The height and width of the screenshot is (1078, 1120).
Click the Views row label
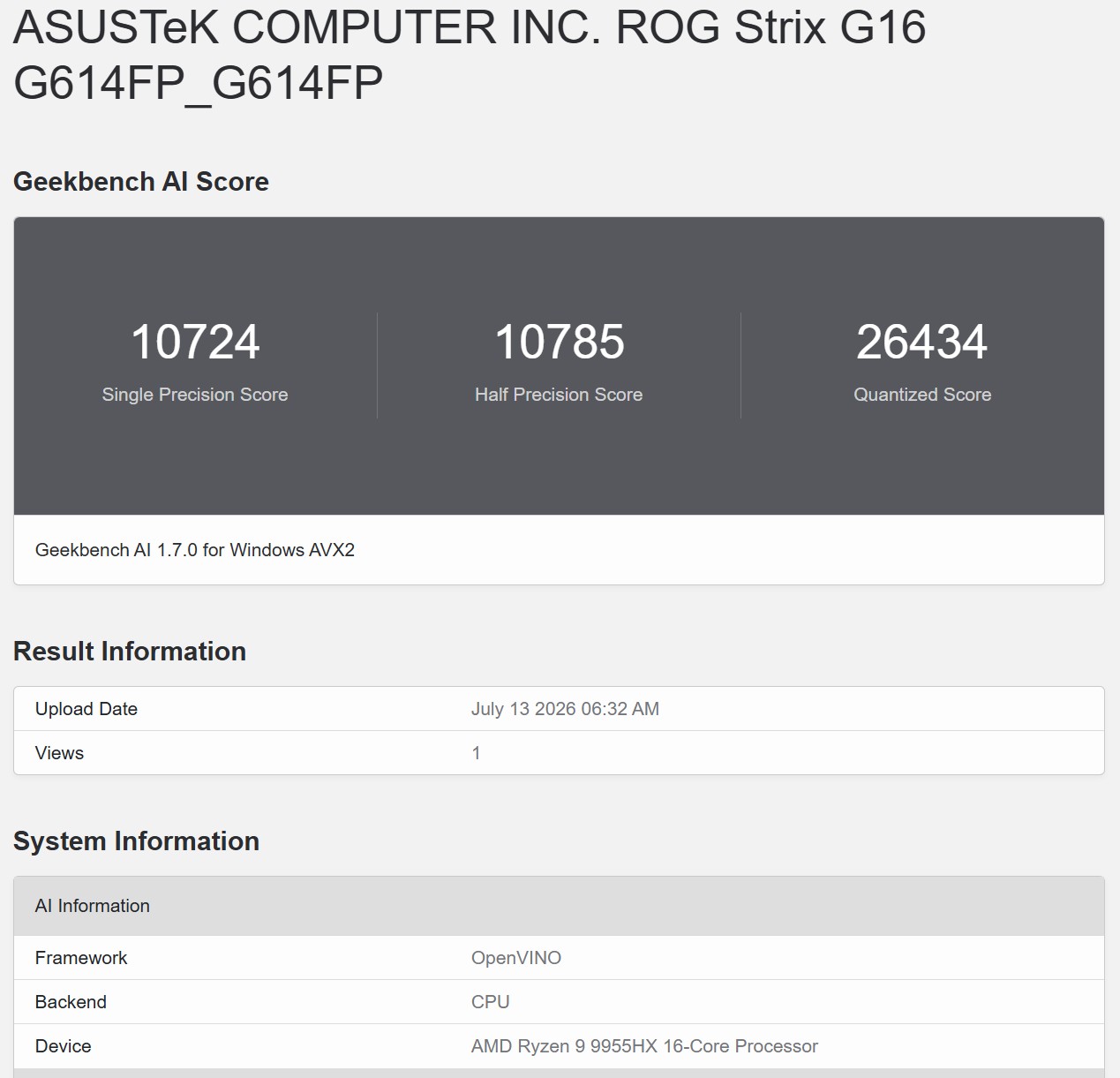click(59, 753)
